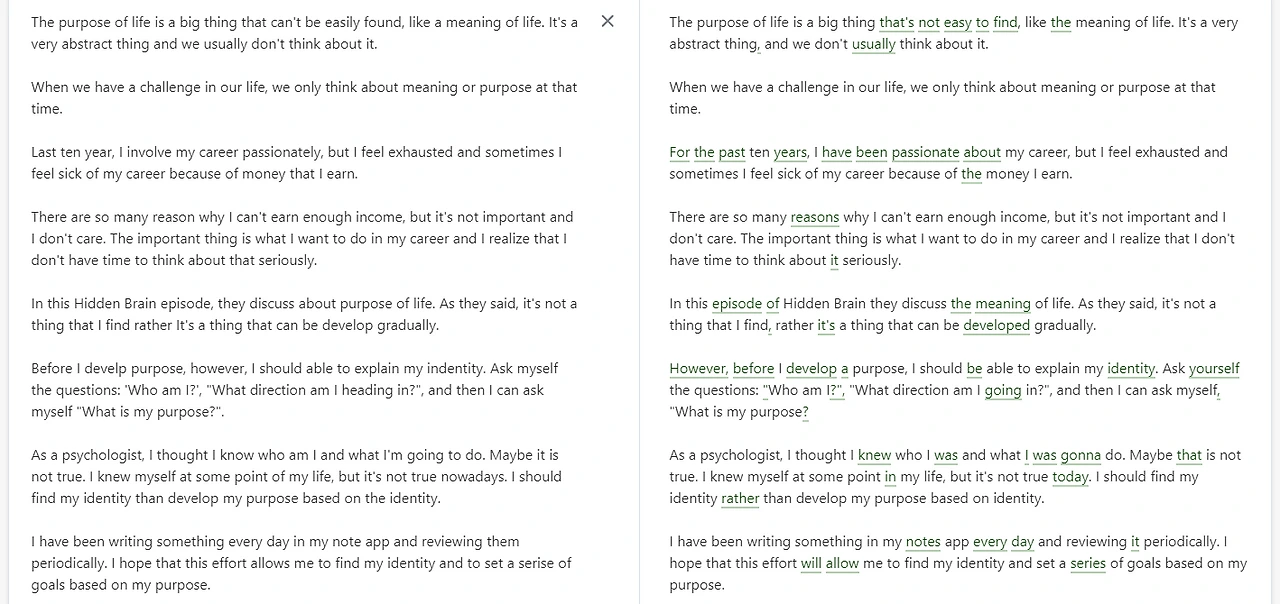
Task: Close the original text panel with X
Action: [x=607, y=21]
